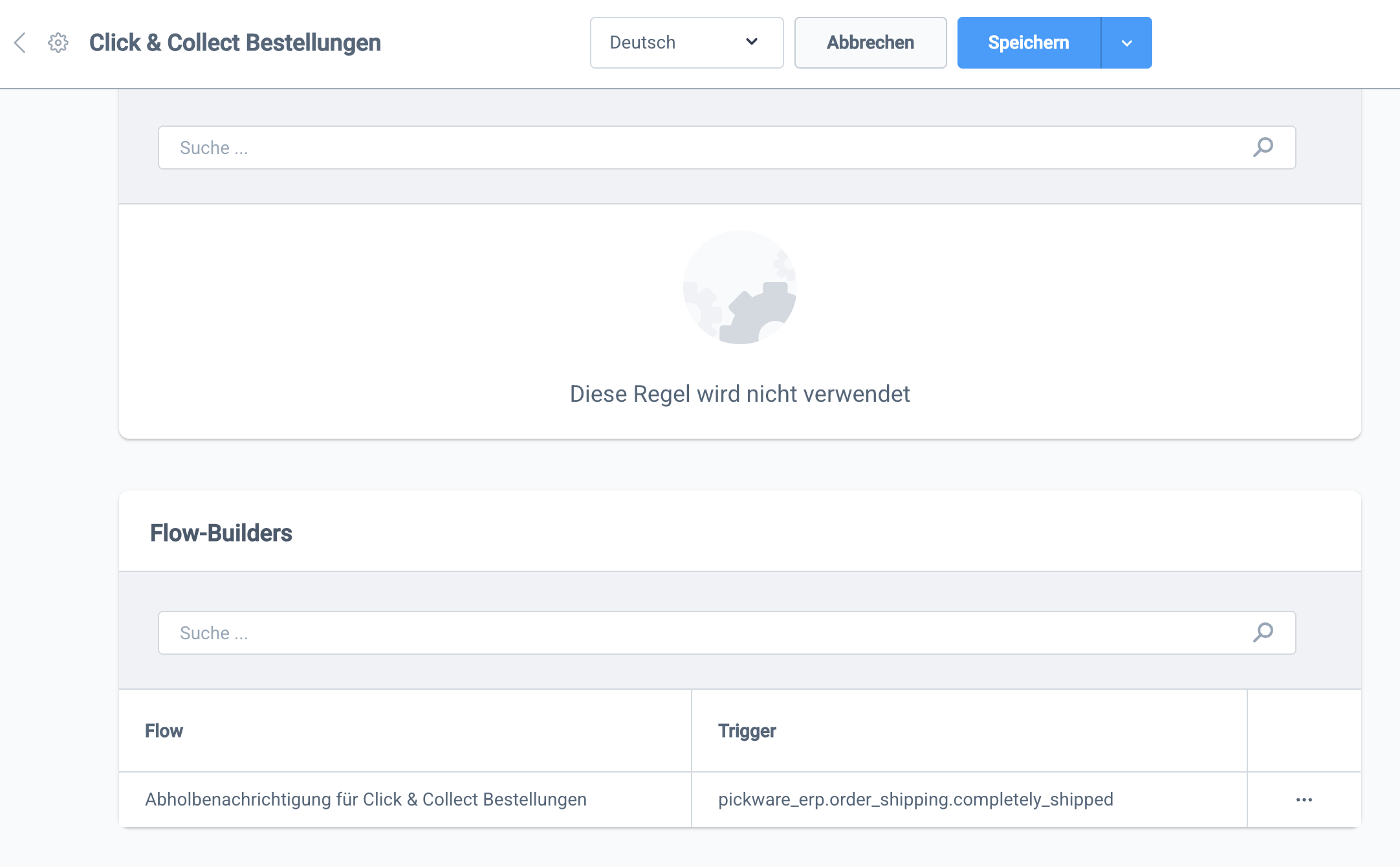Click the settings gear icon beside title
1400x867 pixels.
(x=58, y=43)
